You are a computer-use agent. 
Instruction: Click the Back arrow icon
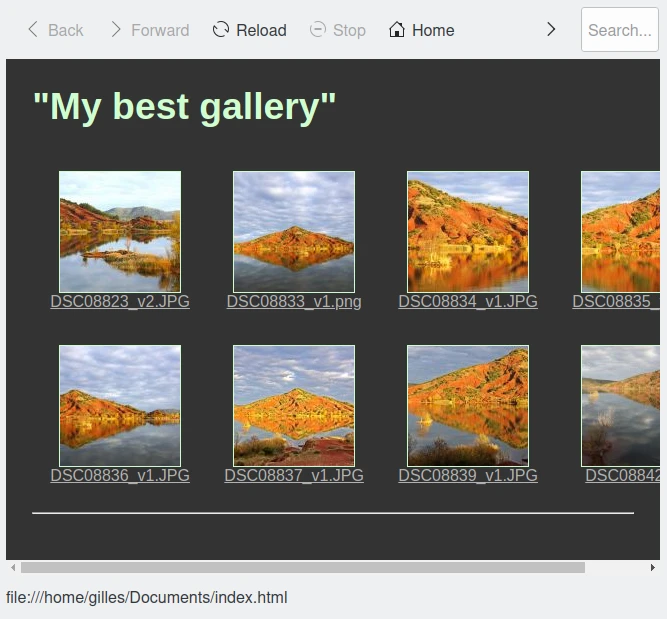click(x=33, y=30)
